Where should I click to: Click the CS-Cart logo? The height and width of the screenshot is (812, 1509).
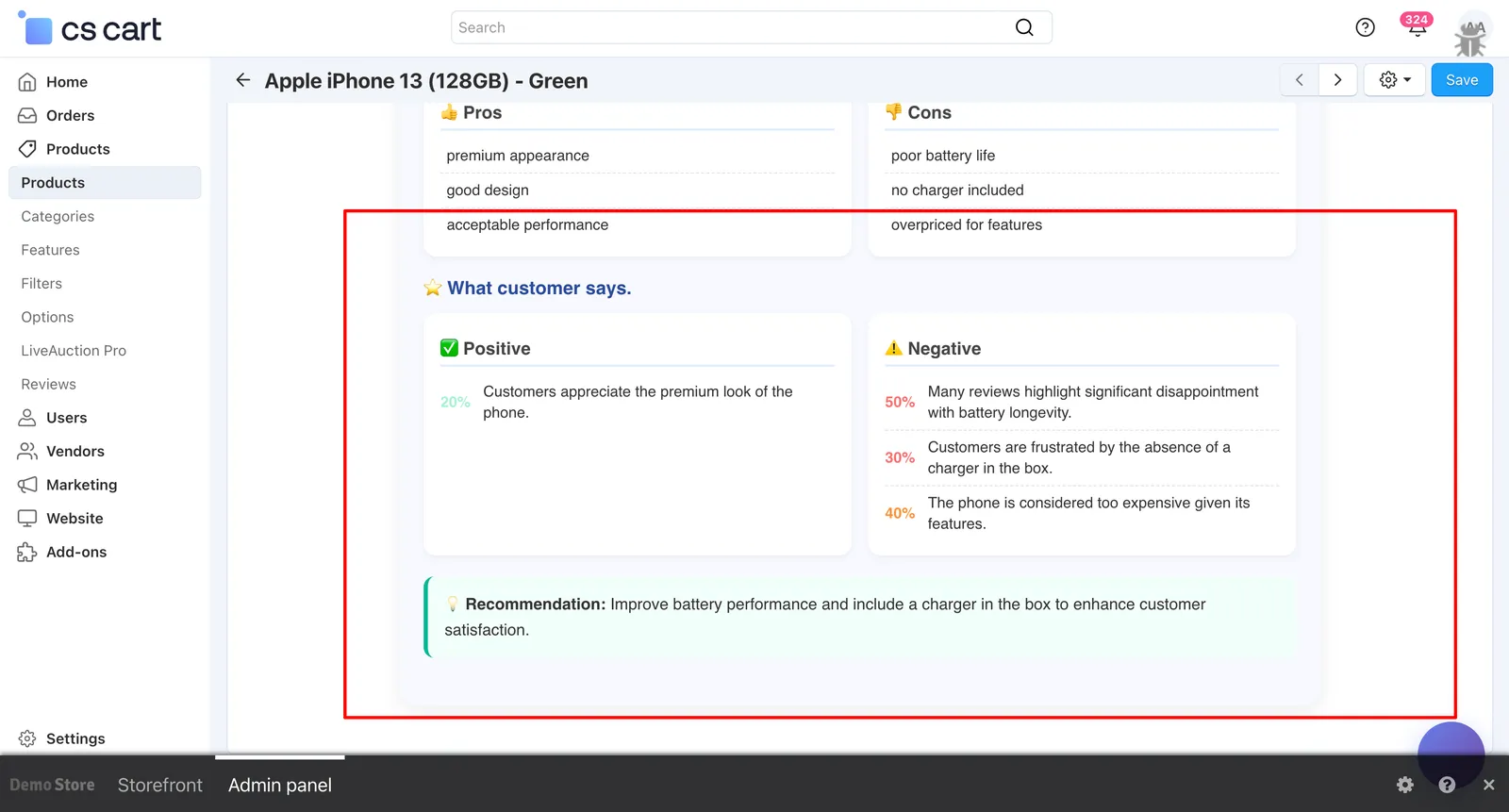pos(90,28)
